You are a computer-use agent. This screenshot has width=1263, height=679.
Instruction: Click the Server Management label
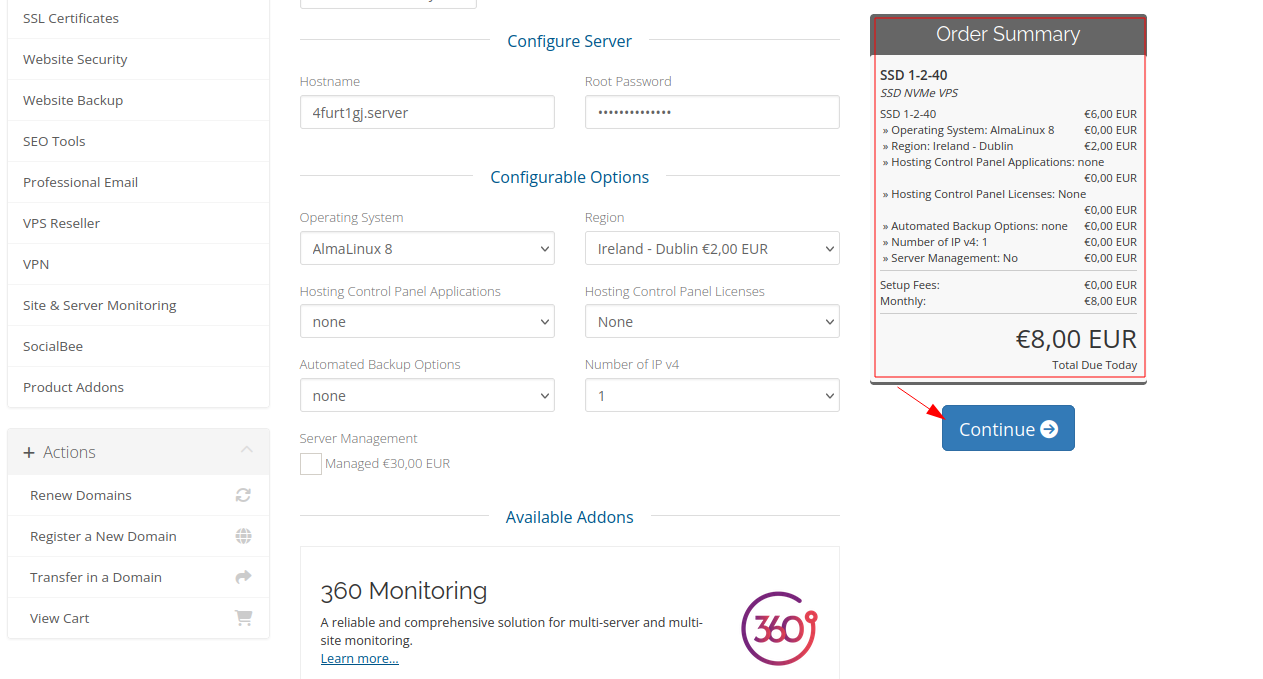[359, 438]
